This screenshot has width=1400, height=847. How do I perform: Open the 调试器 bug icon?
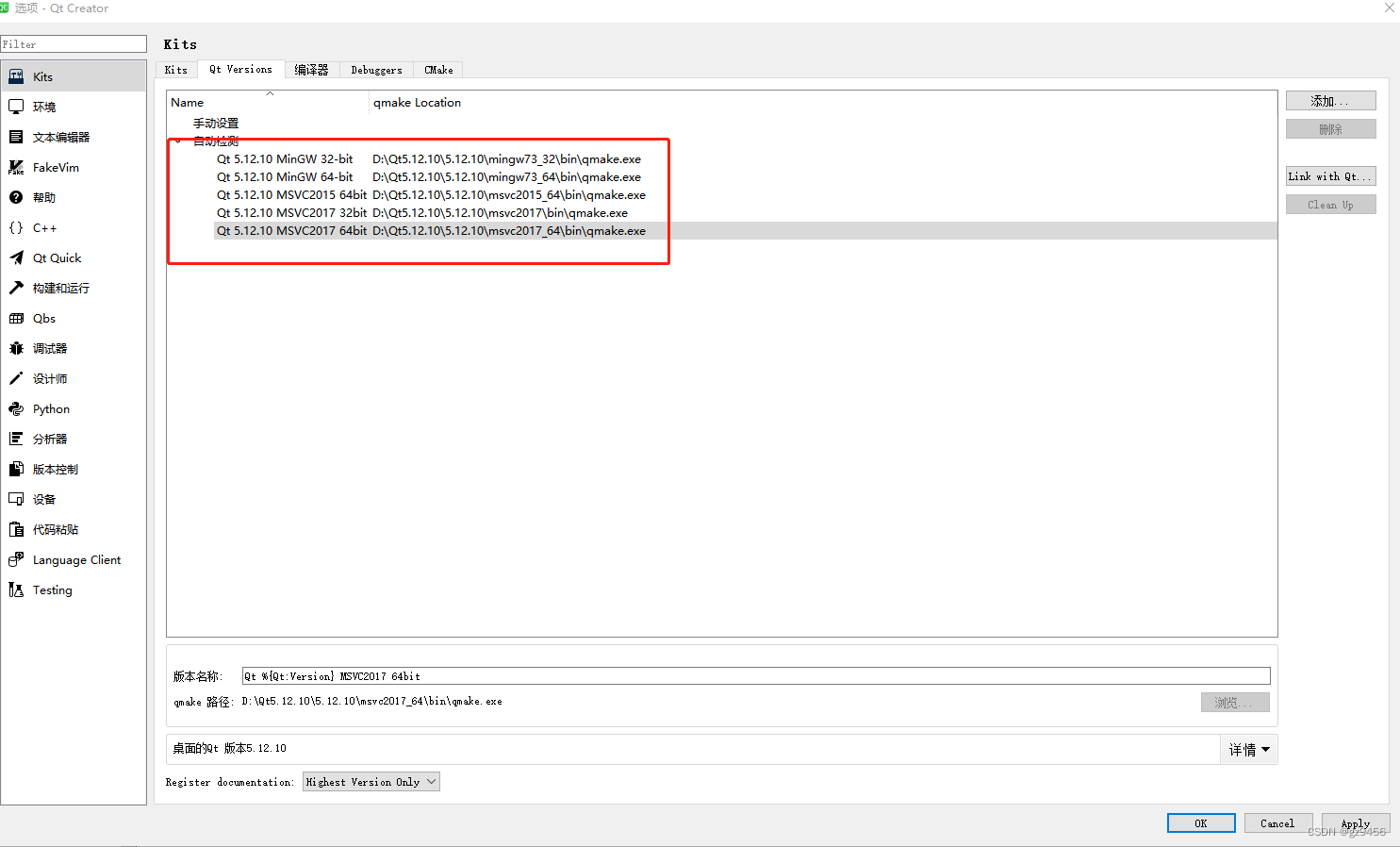pos(16,348)
